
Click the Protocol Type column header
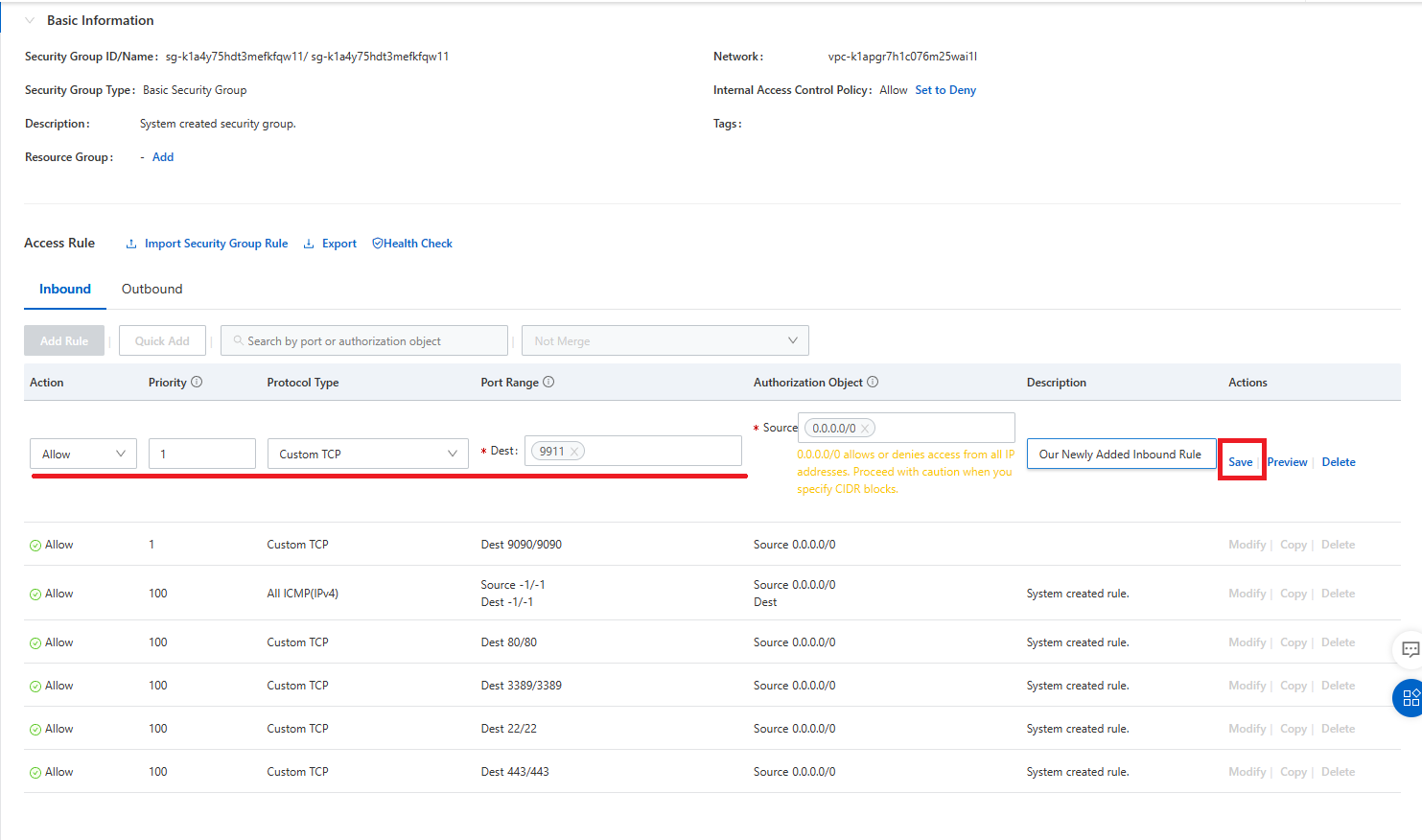pyautogui.click(x=303, y=383)
